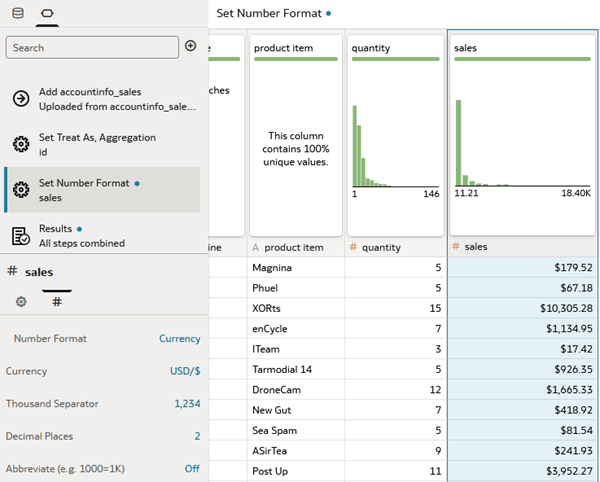The width and height of the screenshot is (600, 482).
Task: Click the quantity histogram tile
Action: (x=395, y=134)
